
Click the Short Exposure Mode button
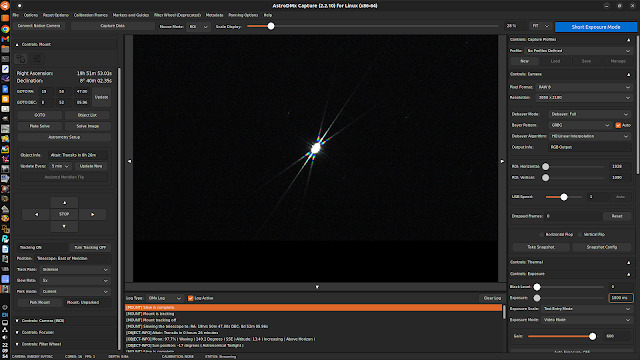596,27
